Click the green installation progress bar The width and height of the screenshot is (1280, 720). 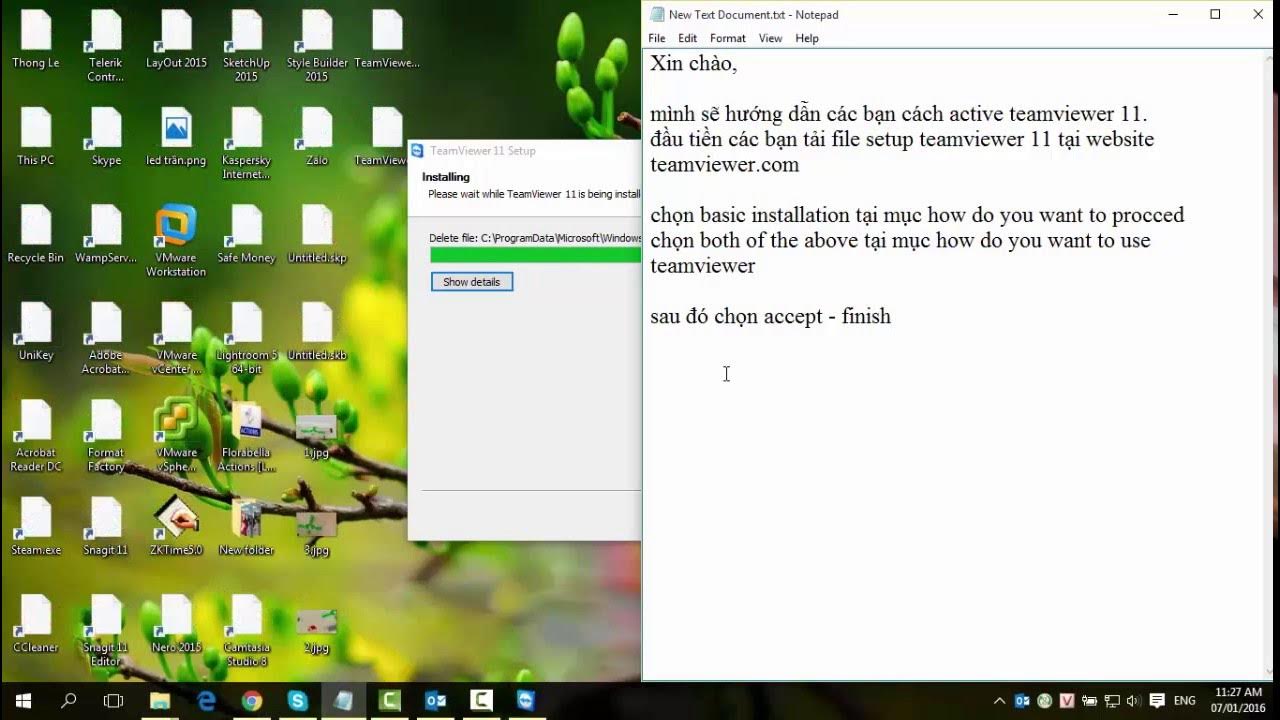coord(535,255)
